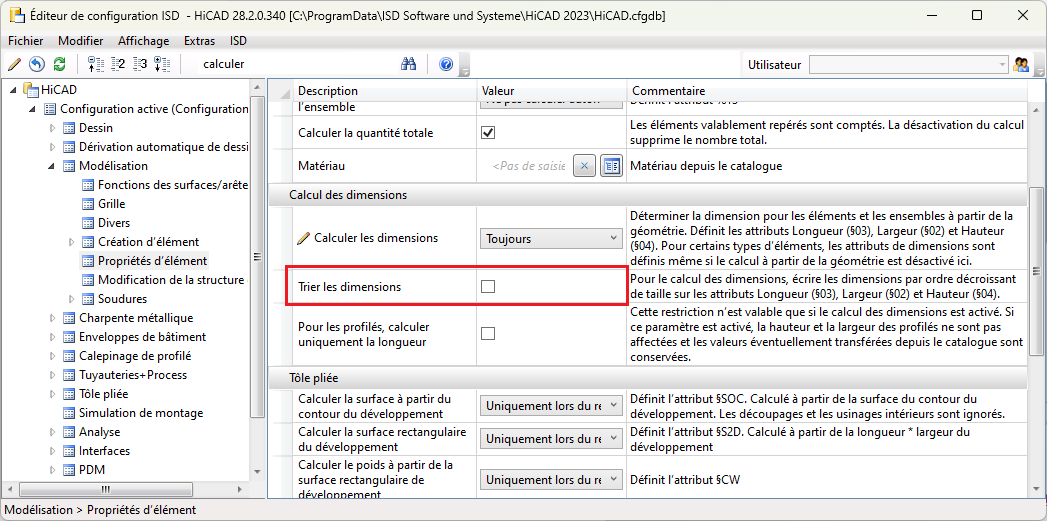Select Fonctions des surfaces/arêtes tree item

(173, 184)
